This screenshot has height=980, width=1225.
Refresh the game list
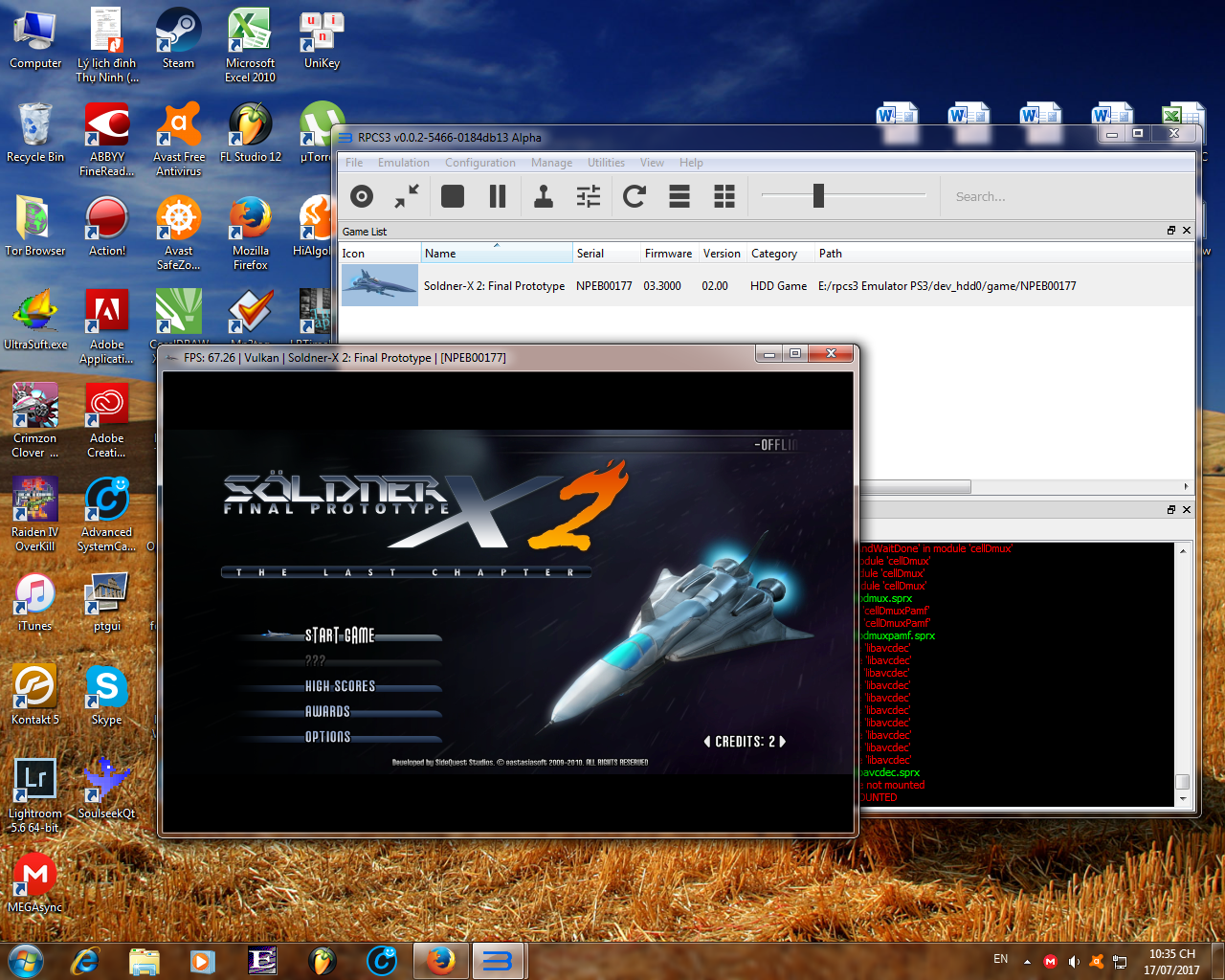[x=634, y=197]
